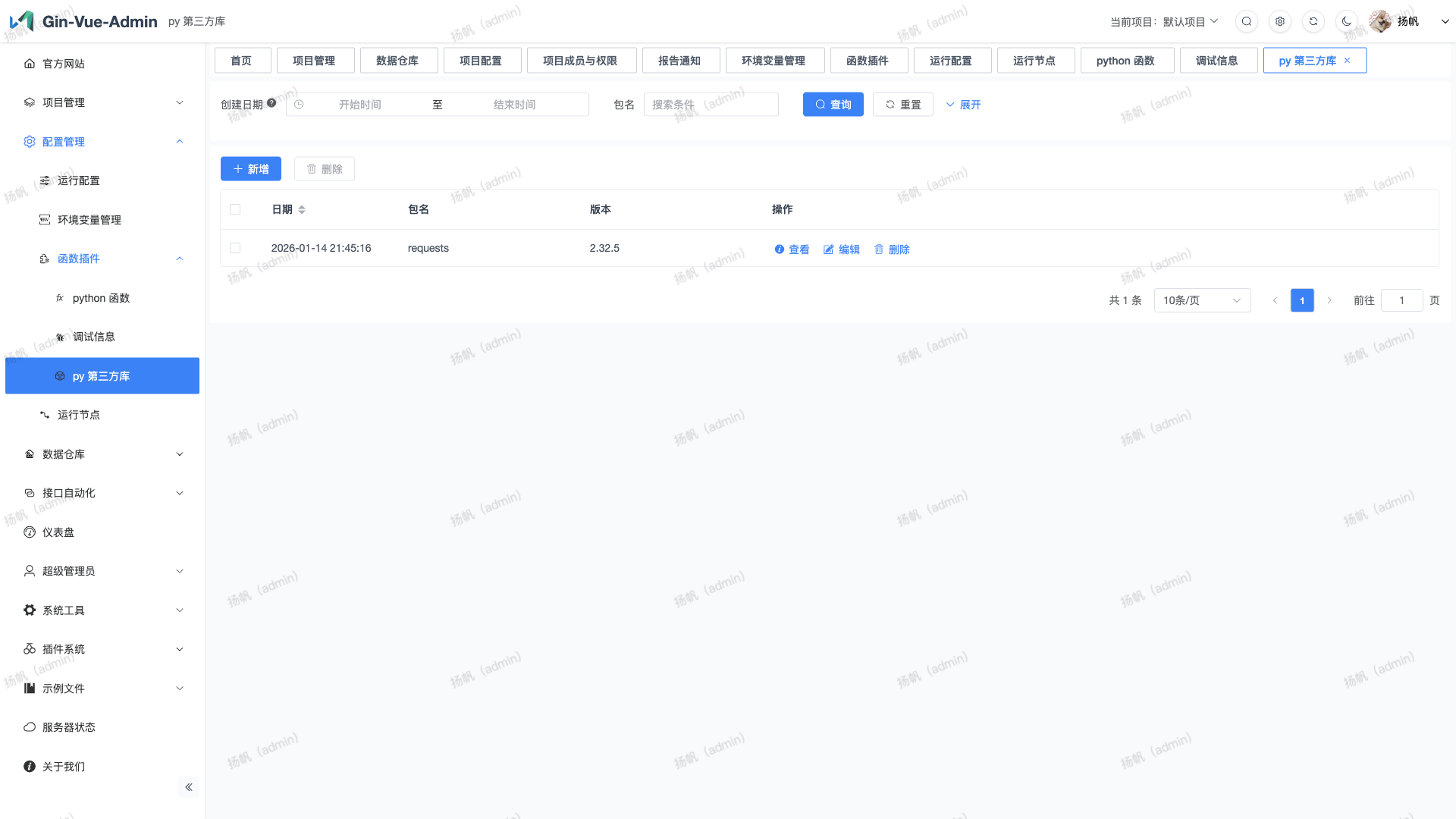Click the Gin-Vue-Admin logo icon
Image resolution: width=1456 pixels, height=819 pixels.
tap(22, 20)
